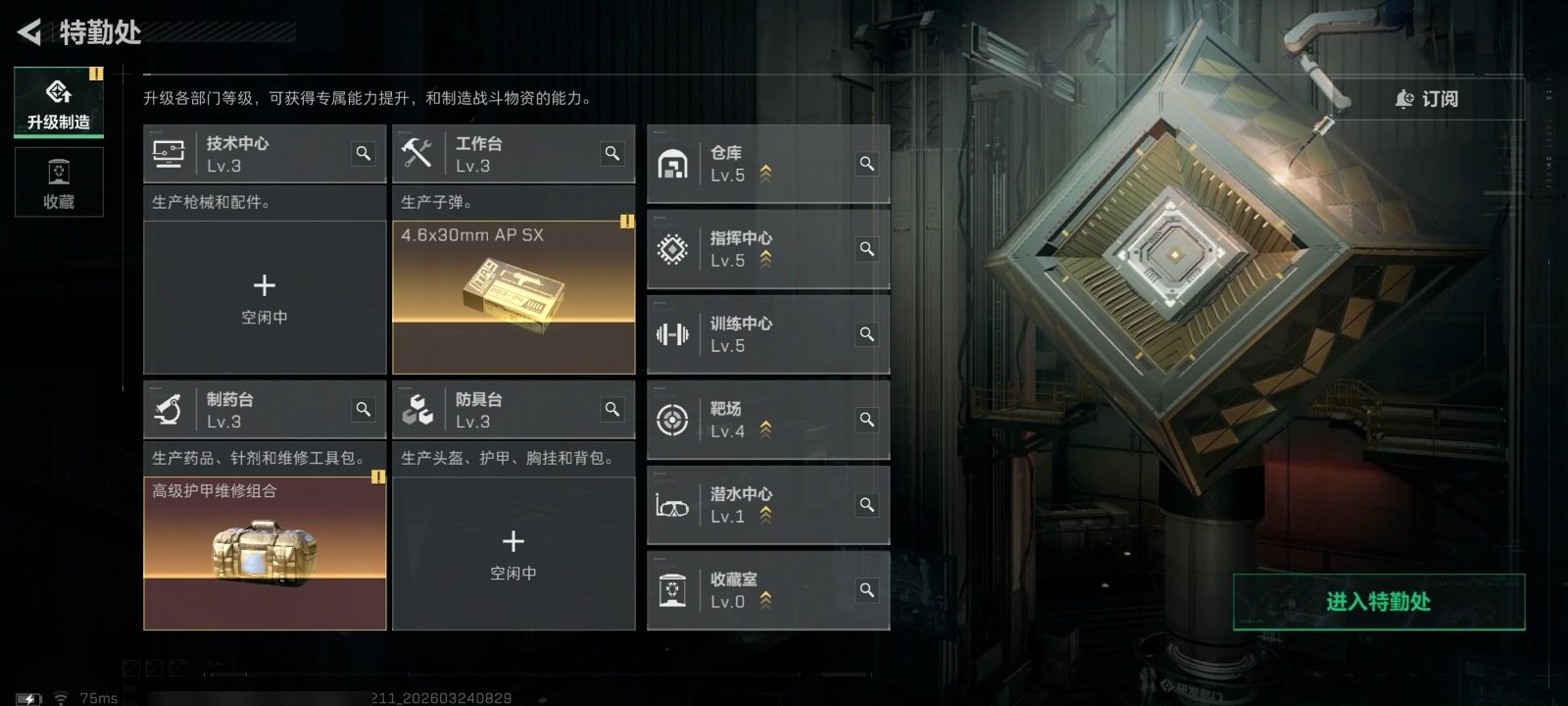
Task: Switch to the 收藏 sidebar tab
Action: pos(59,181)
